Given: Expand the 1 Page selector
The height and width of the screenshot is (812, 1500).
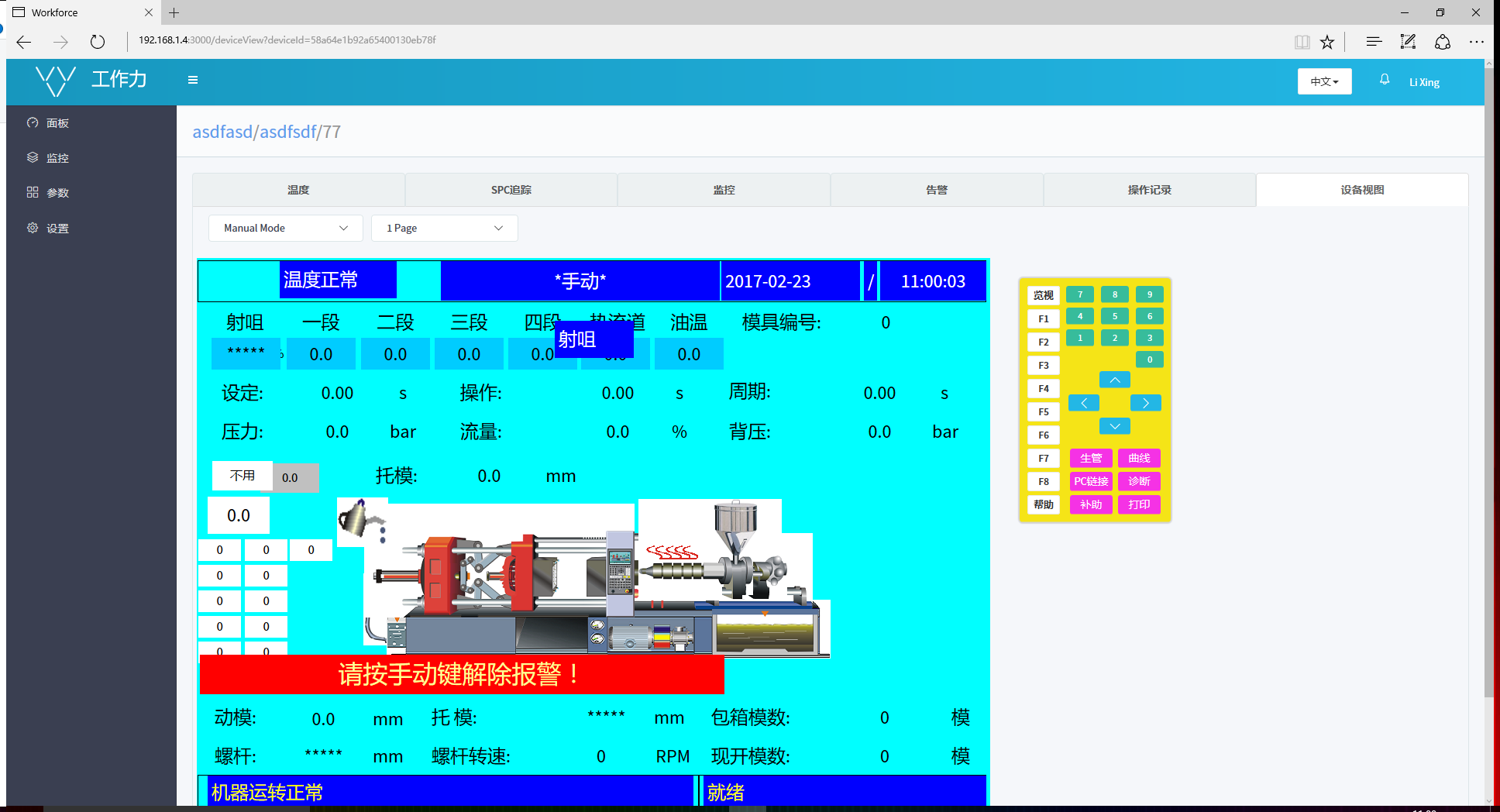Looking at the screenshot, I should 444,228.
